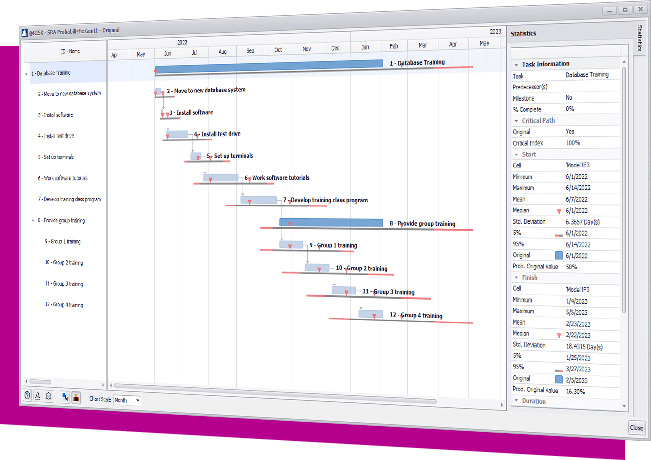Click the Gantt bar for 7 - Develop training class program
Image resolution: width=651 pixels, height=460 pixels.
pyautogui.click(x=258, y=200)
